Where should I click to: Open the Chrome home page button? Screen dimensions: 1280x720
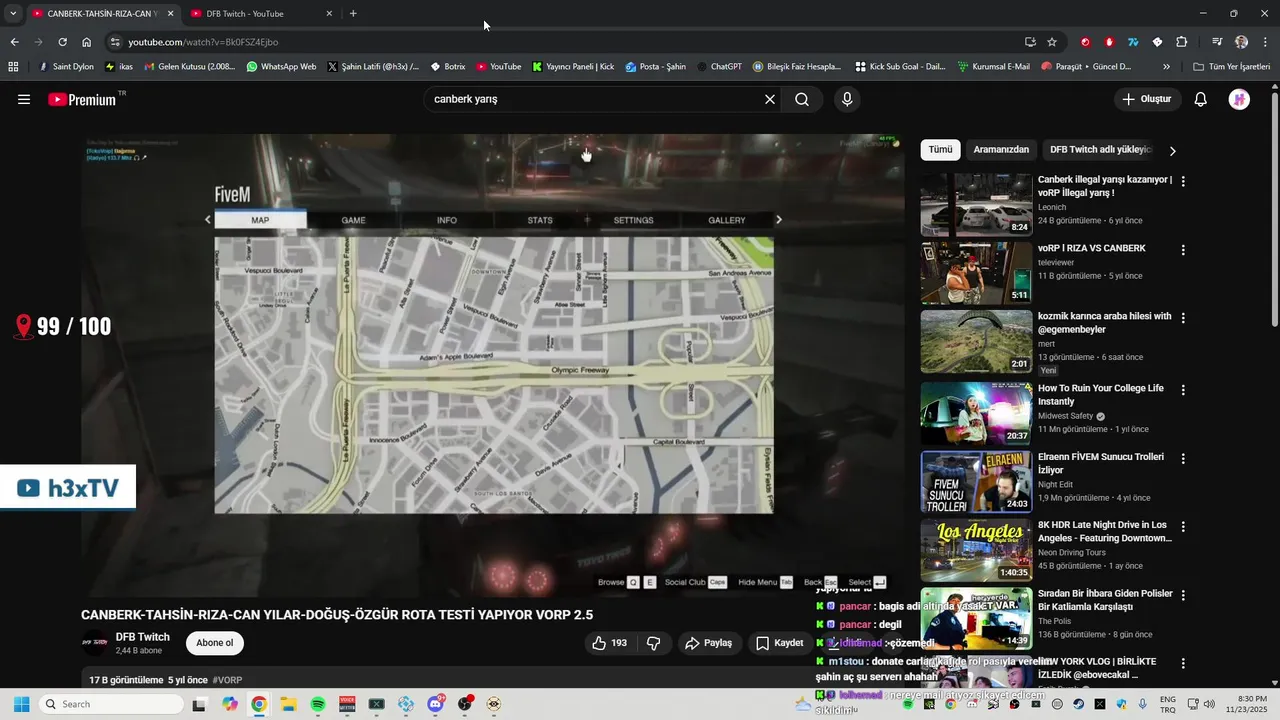click(86, 42)
